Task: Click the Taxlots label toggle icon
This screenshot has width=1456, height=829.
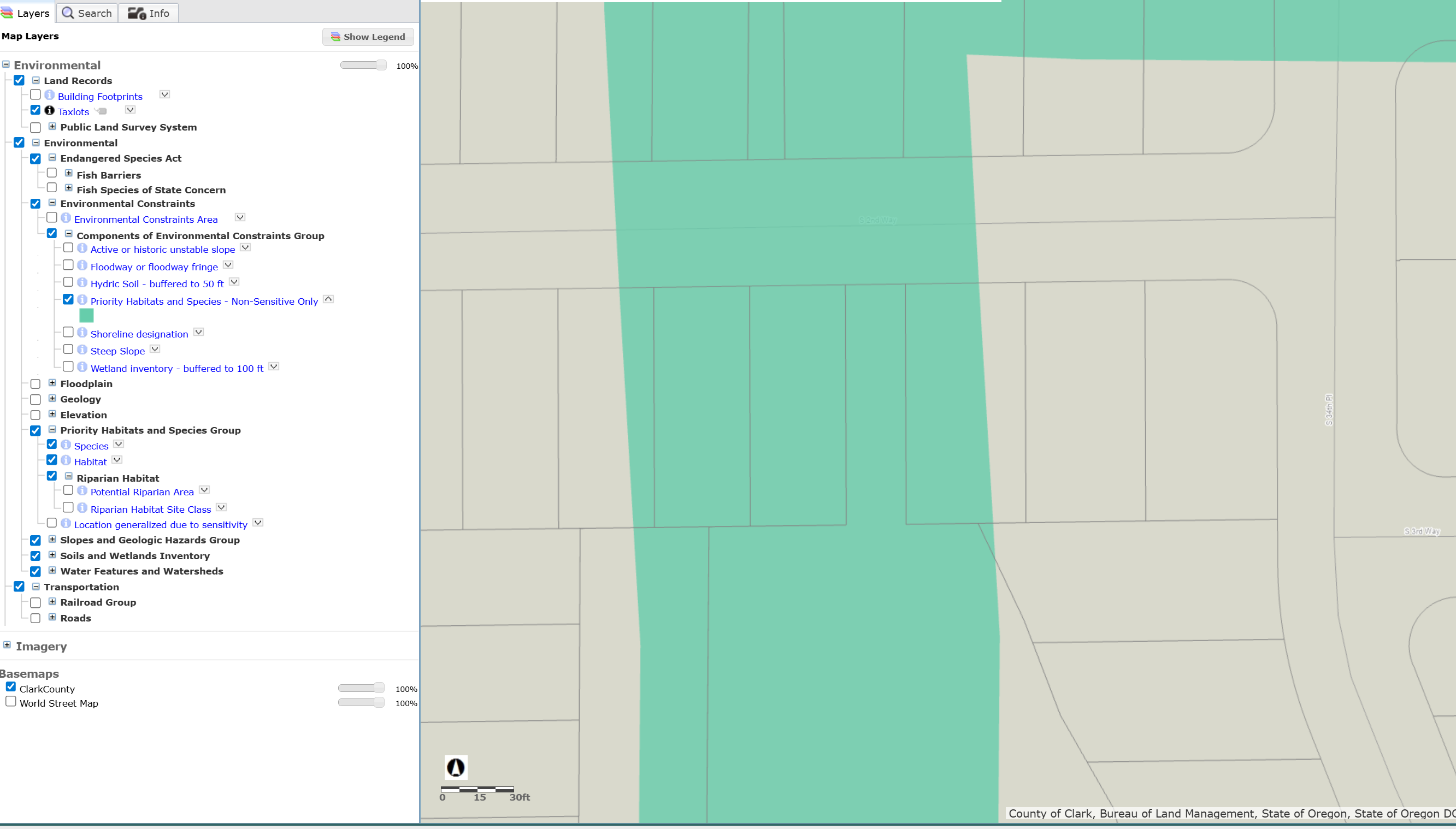Action: (x=102, y=111)
